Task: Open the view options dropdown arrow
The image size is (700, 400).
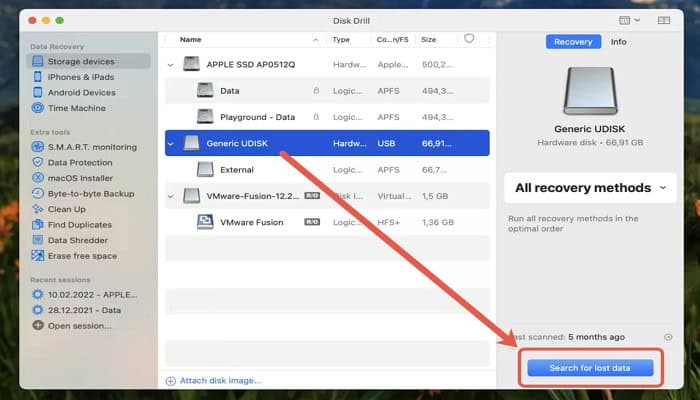Action: tap(637, 20)
